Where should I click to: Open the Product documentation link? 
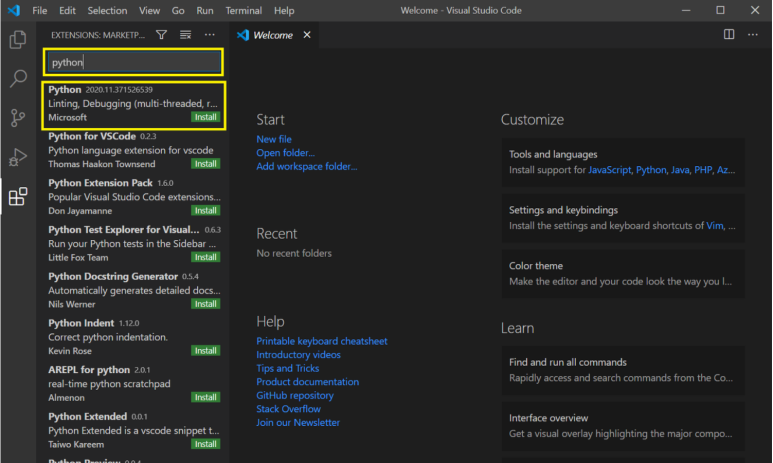pos(308,382)
